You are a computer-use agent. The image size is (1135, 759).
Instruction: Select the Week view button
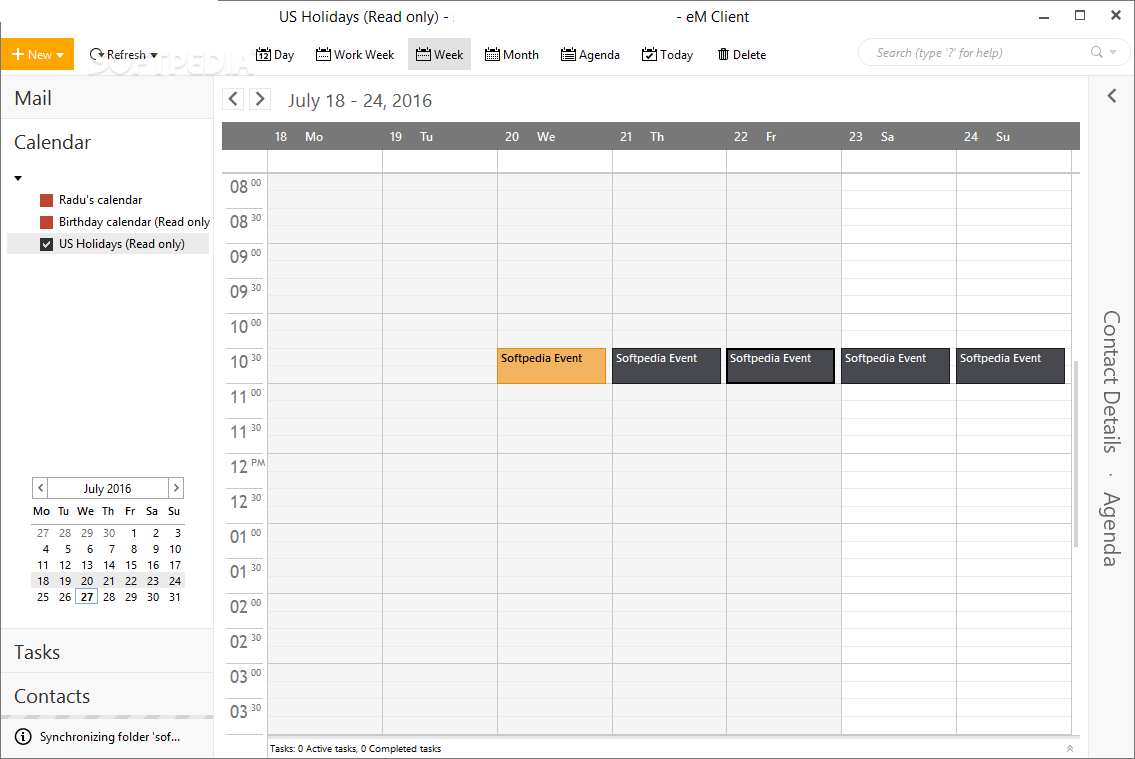click(439, 54)
